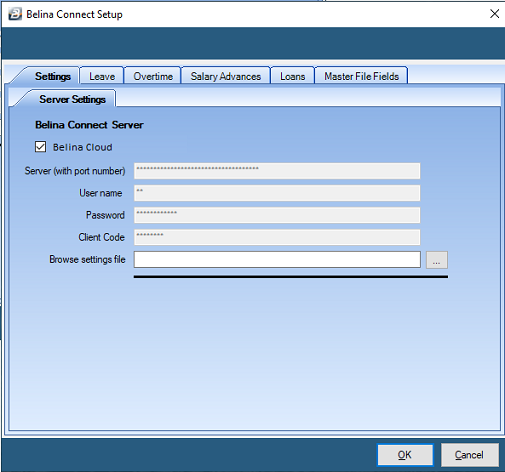Switch to the Salary Advances tab
Viewport: 505px width, 472px height.
226,76
